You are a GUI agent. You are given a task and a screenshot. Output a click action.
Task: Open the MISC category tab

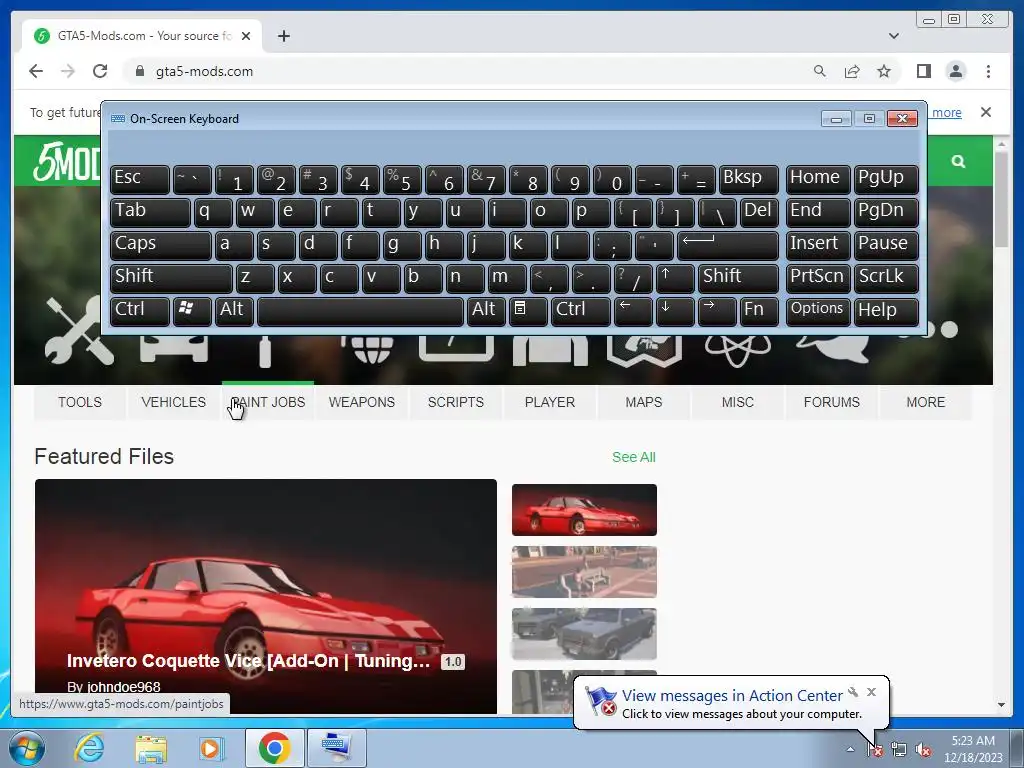click(x=738, y=402)
